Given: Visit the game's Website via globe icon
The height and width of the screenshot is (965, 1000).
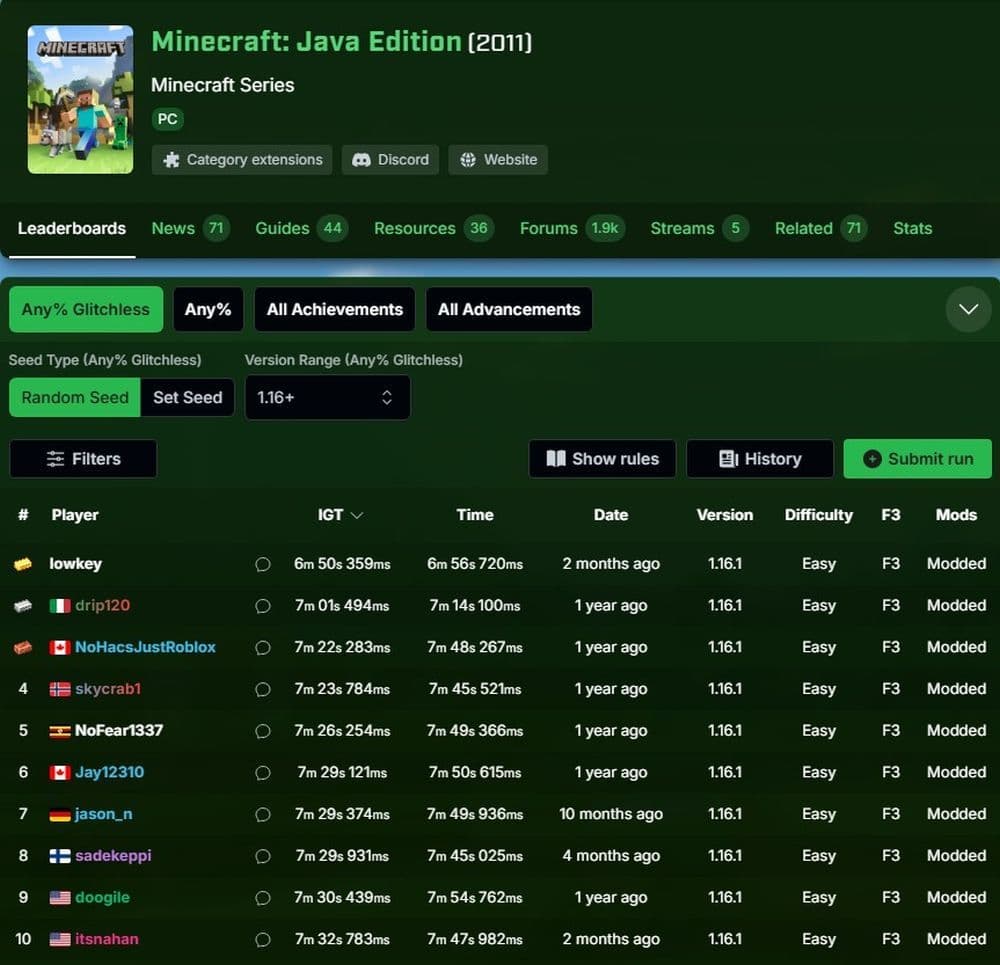Looking at the screenshot, I should point(466,160).
